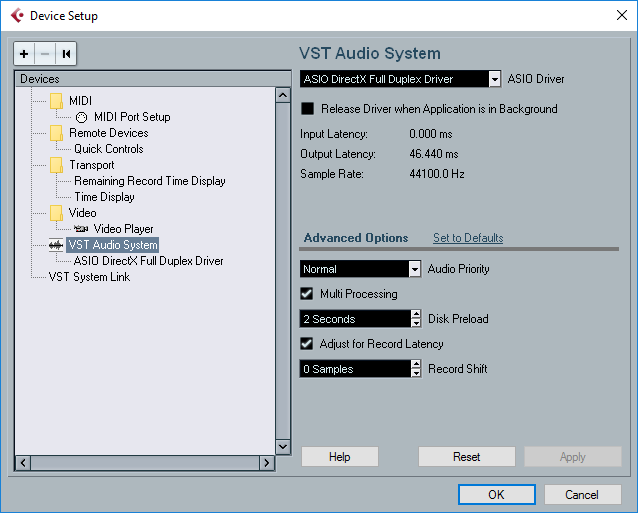Click the add device plus icon
This screenshot has height=513, width=638.
[x=25, y=54]
